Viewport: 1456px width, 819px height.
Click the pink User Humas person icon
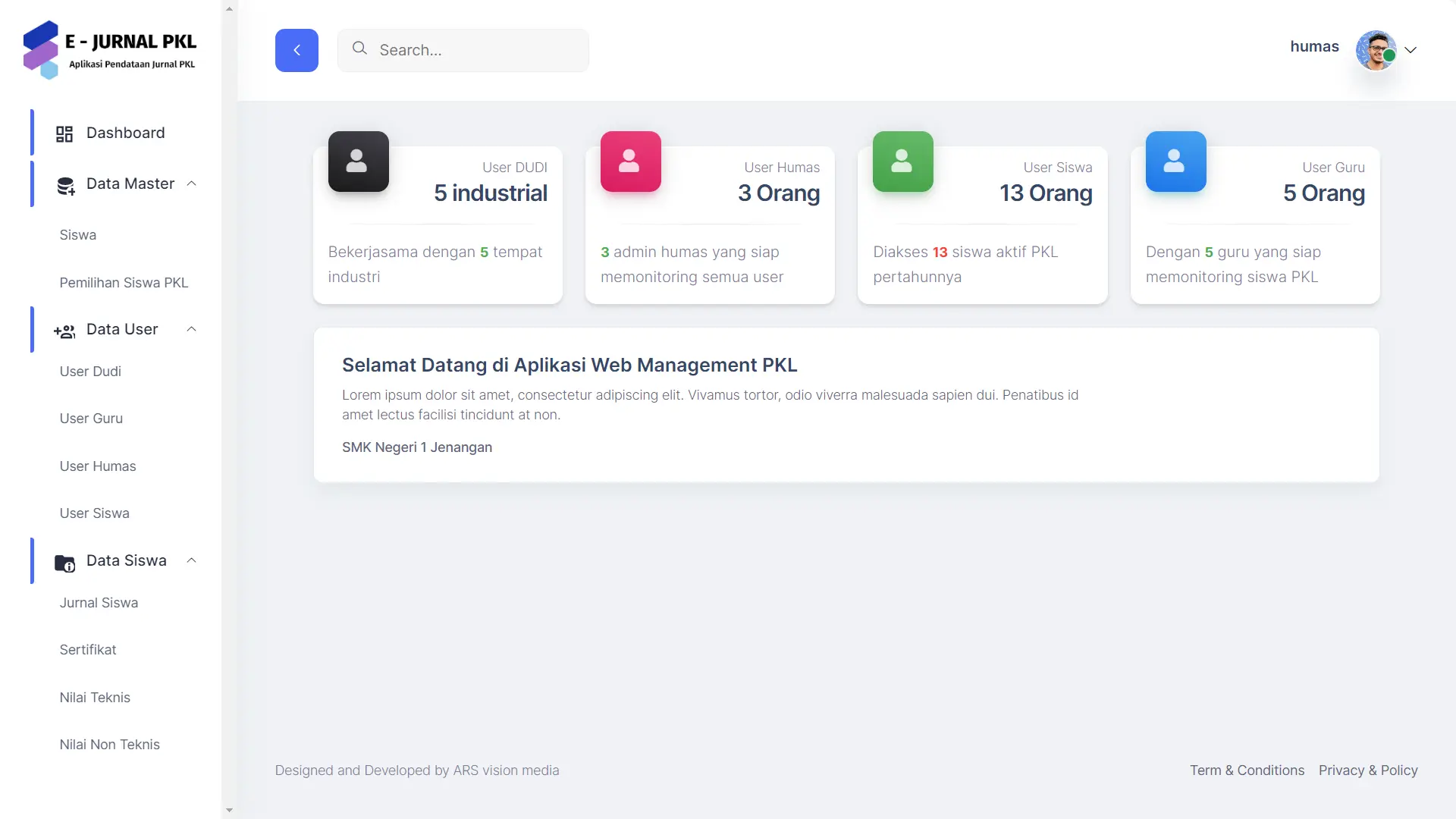coord(630,162)
